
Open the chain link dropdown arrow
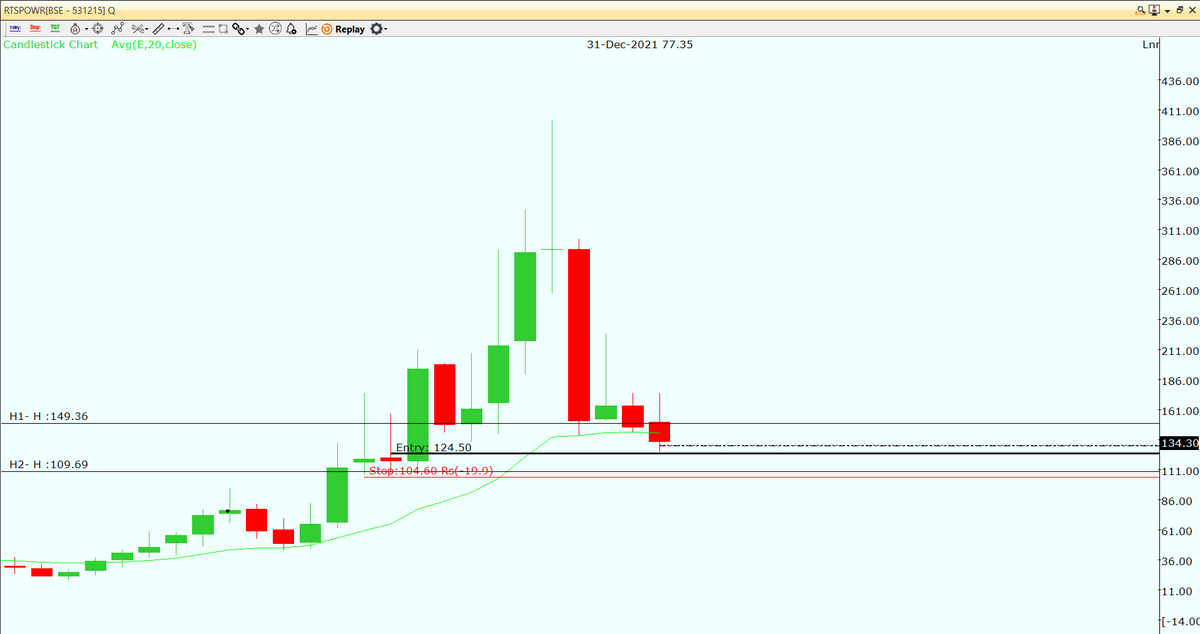point(248,29)
